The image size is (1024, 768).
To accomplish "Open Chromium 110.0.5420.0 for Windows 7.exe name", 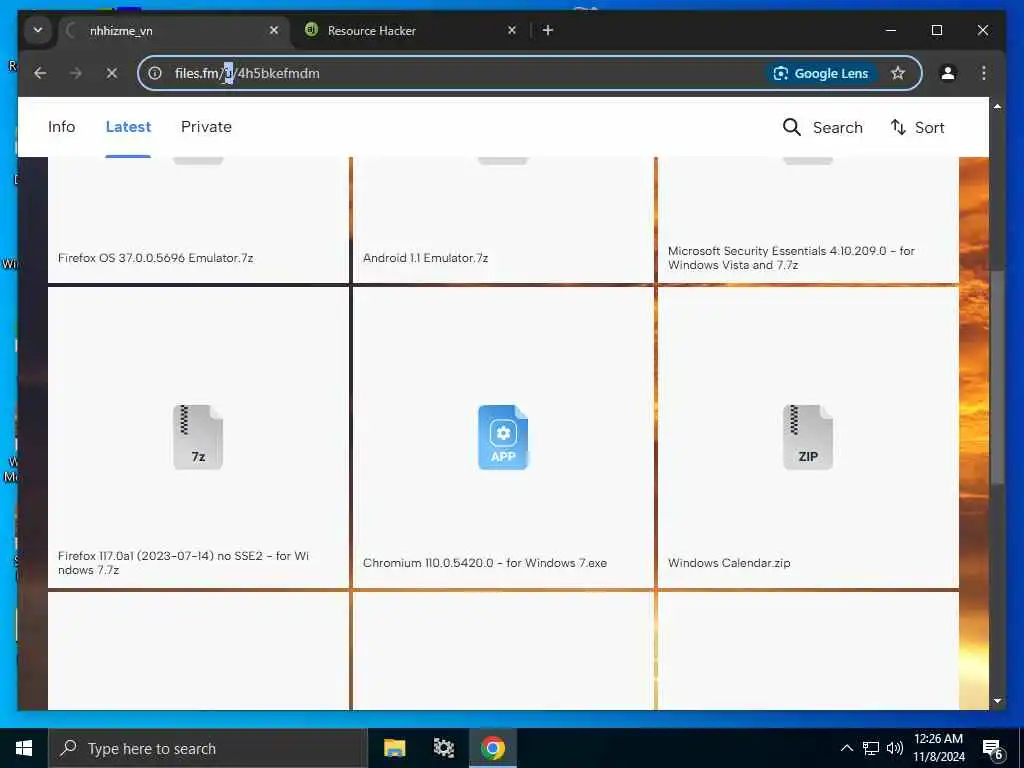I will 485,563.
